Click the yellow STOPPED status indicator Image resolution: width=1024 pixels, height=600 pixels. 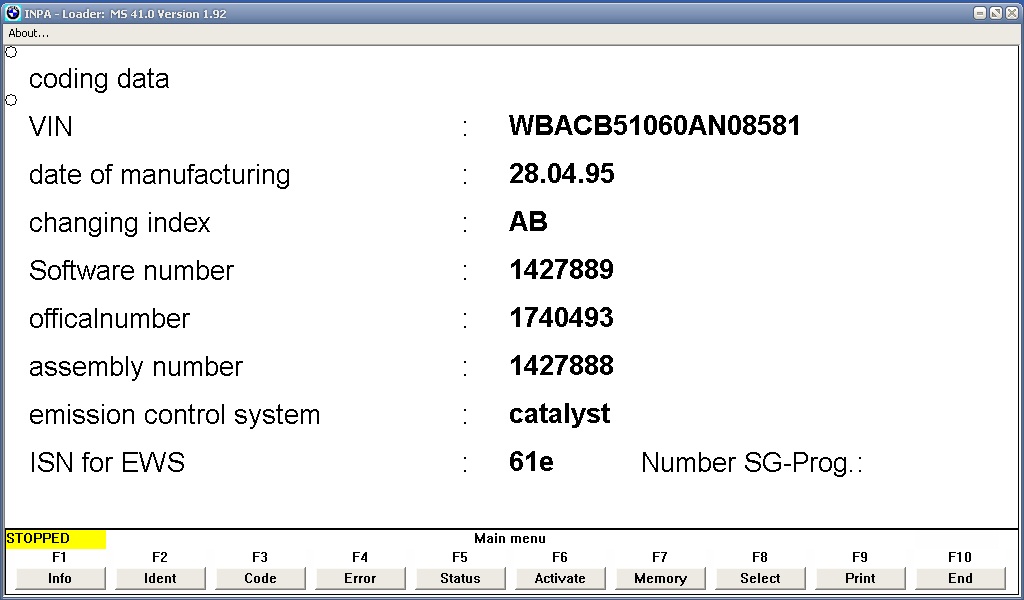click(x=56, y=539)
